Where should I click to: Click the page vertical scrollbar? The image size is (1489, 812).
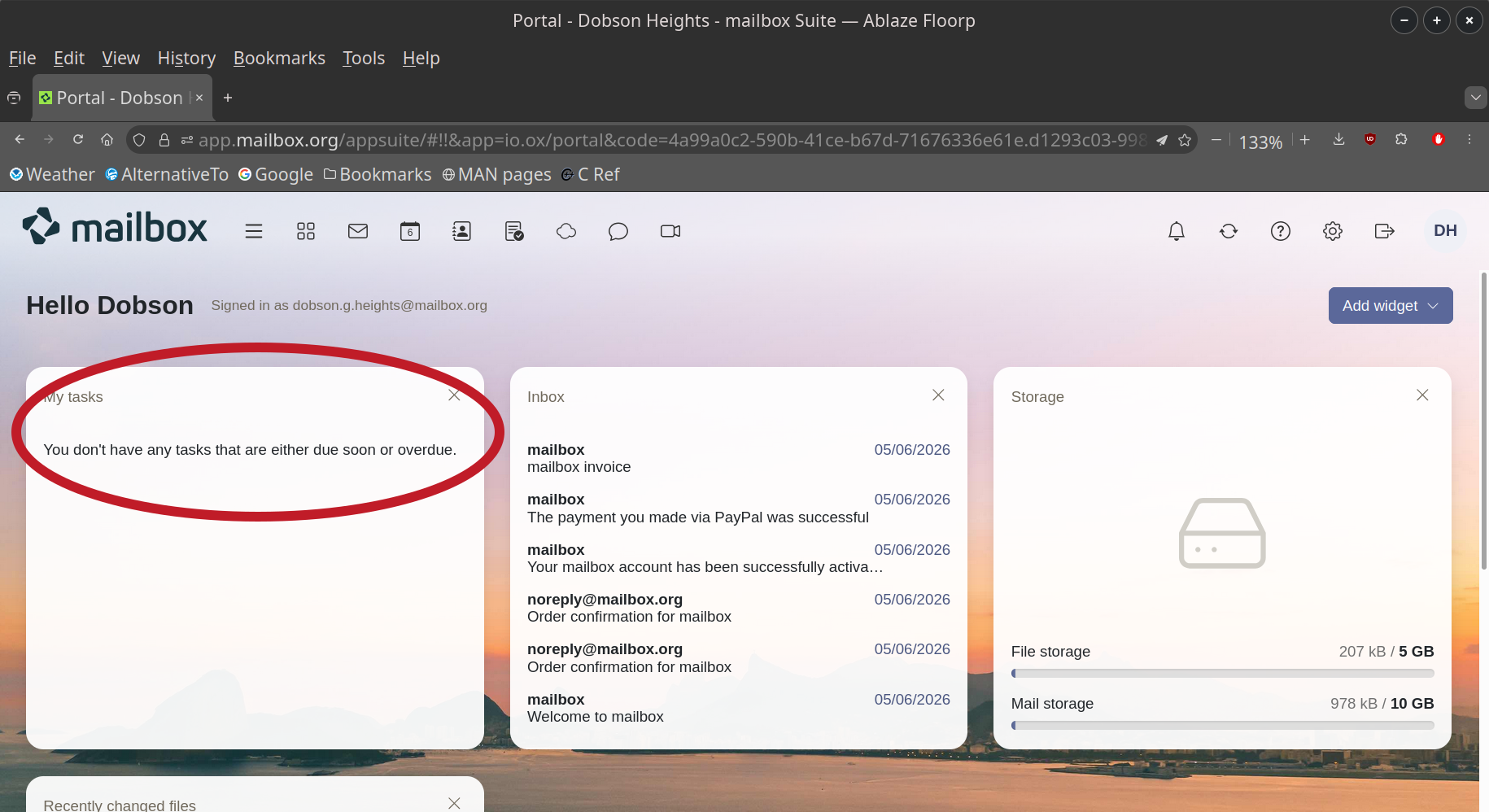[x=1484, y=421]
